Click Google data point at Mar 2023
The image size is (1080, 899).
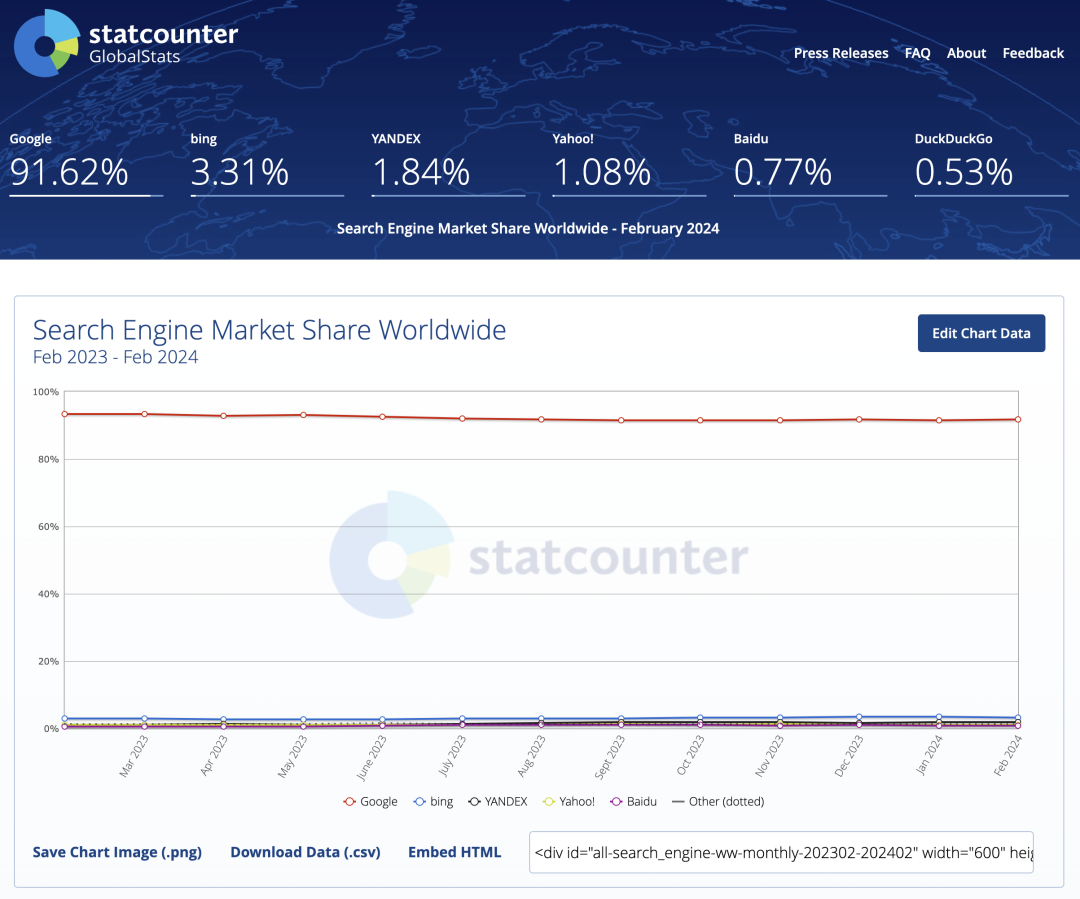pos(145,414)
